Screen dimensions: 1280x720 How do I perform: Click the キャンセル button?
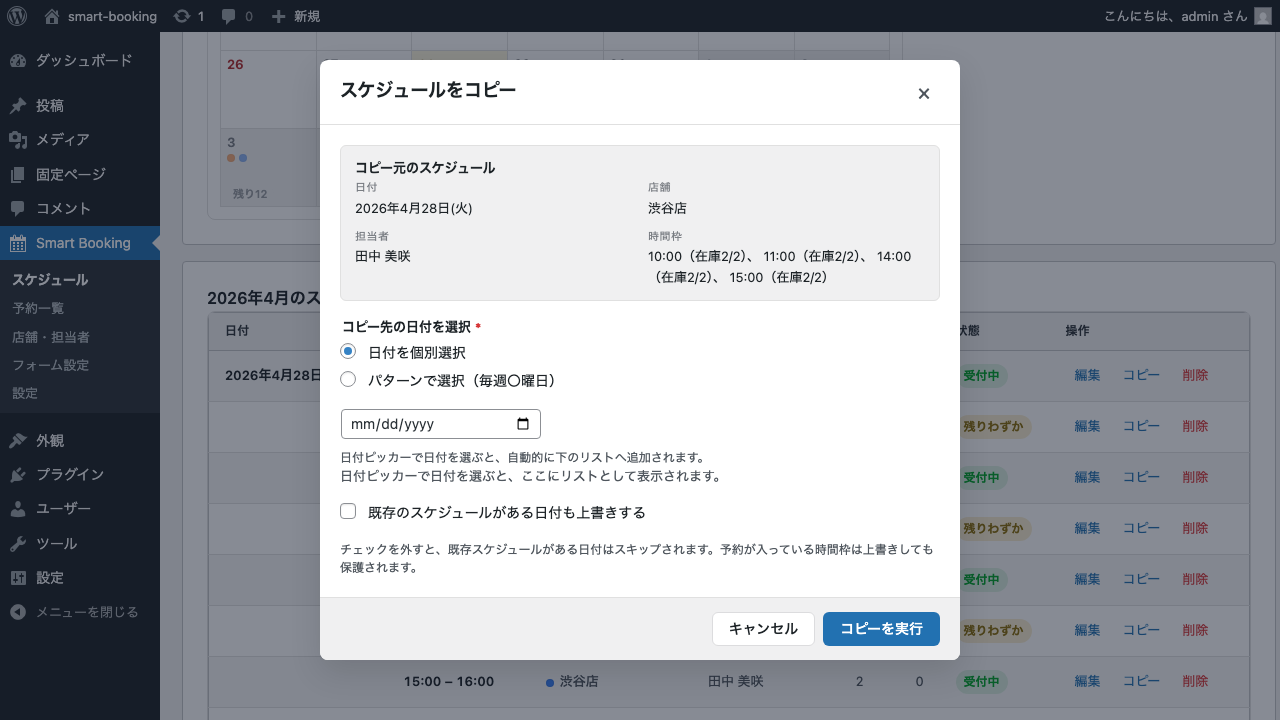click(x=763, y=629)
